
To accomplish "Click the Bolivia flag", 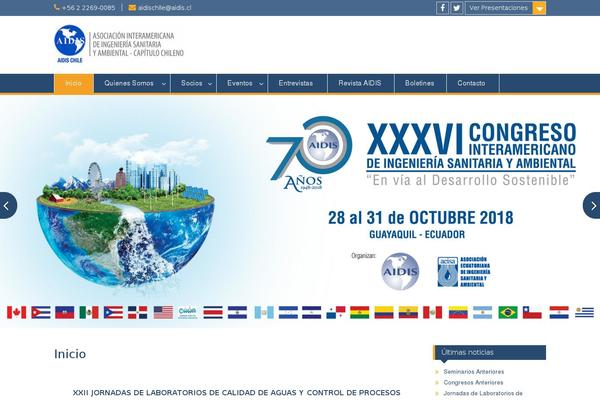I will pos(360,312).
